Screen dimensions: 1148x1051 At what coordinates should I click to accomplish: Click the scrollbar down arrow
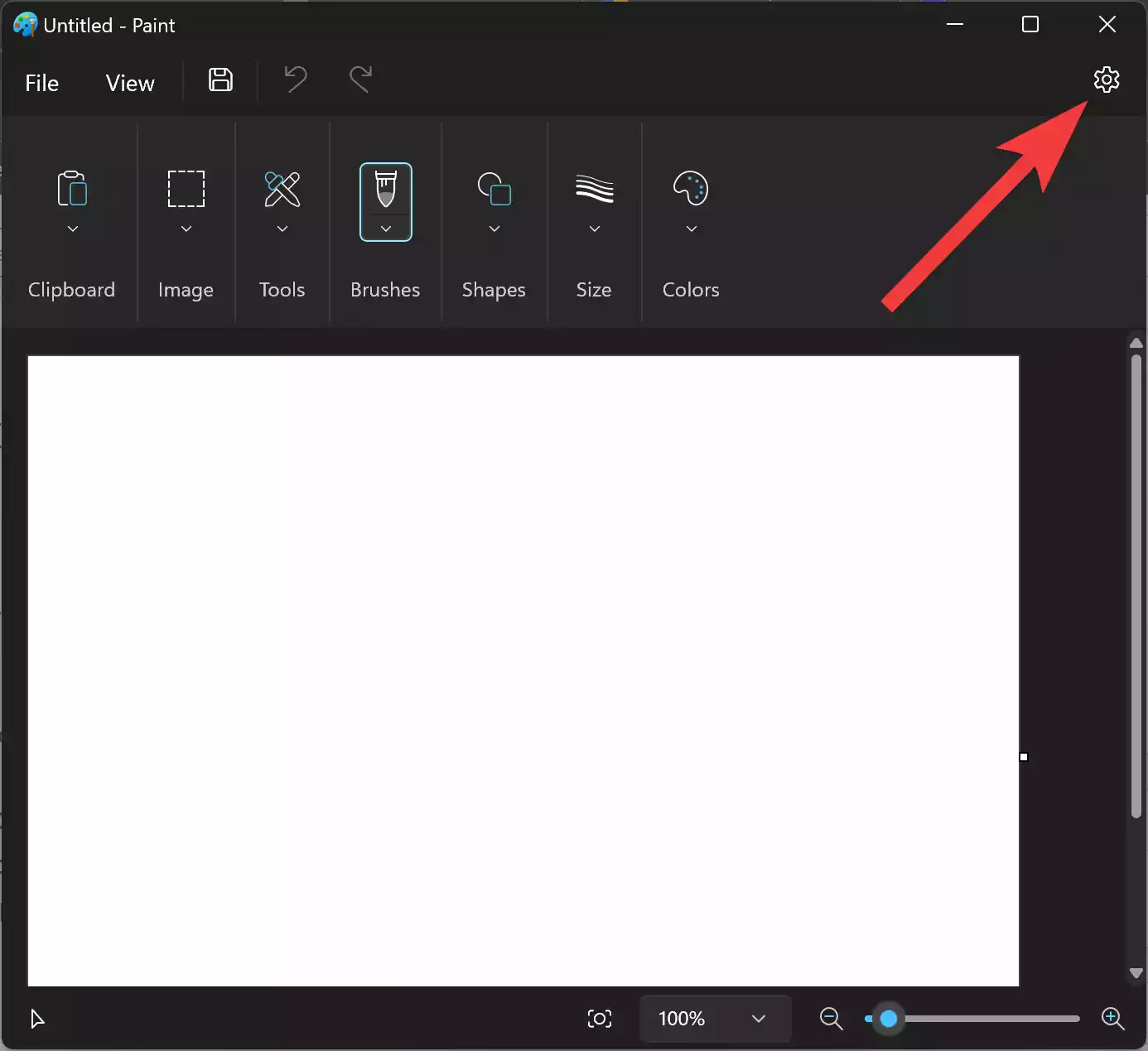pos(1136,974)
